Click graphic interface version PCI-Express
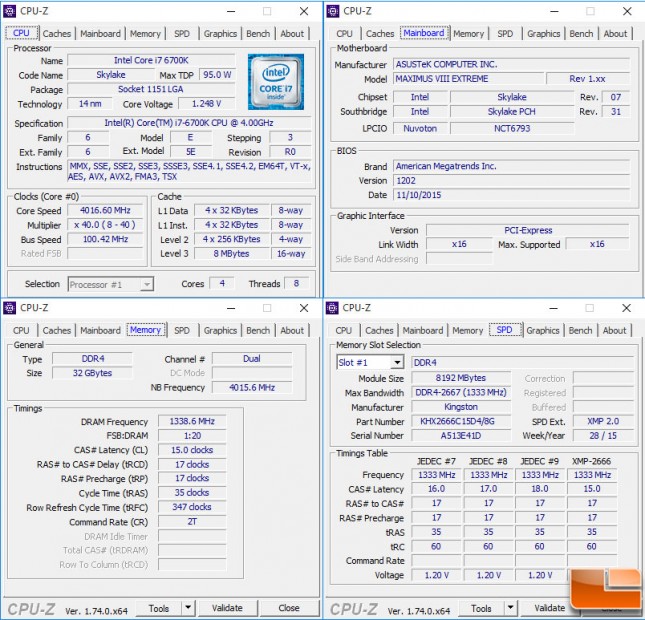The width and height of the screenshot is (645, 620). pos(528,230)
